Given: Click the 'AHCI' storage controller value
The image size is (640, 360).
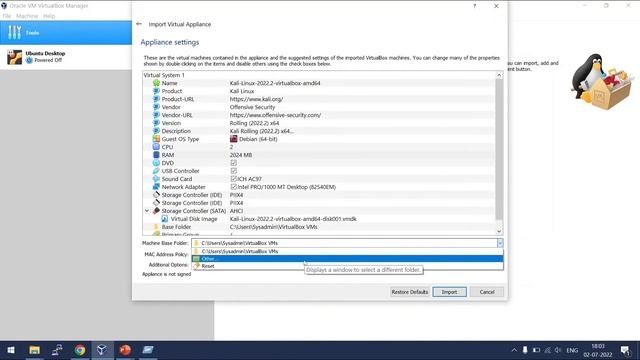Looking at the screenshot, I should click(x=236, y=211).
